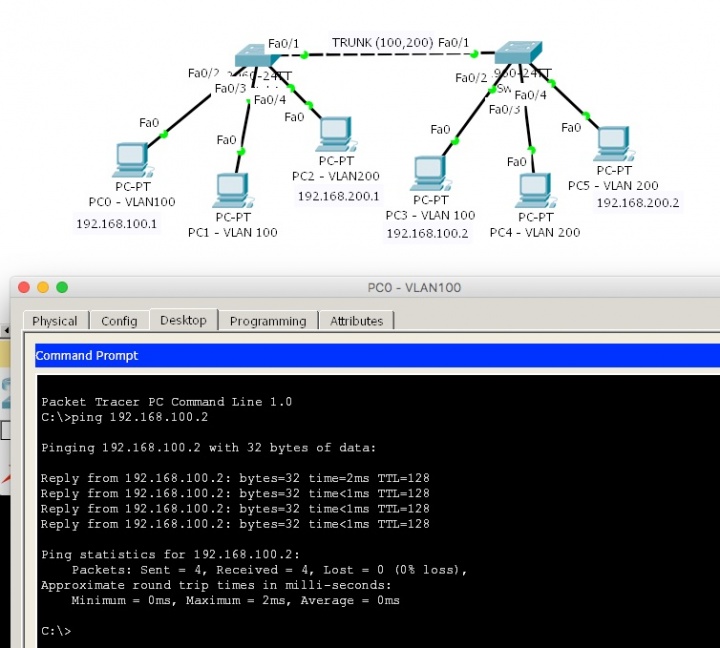Select the PC4 VLAN 200 computer
This screenshot has width=720, height=648.
534,190
